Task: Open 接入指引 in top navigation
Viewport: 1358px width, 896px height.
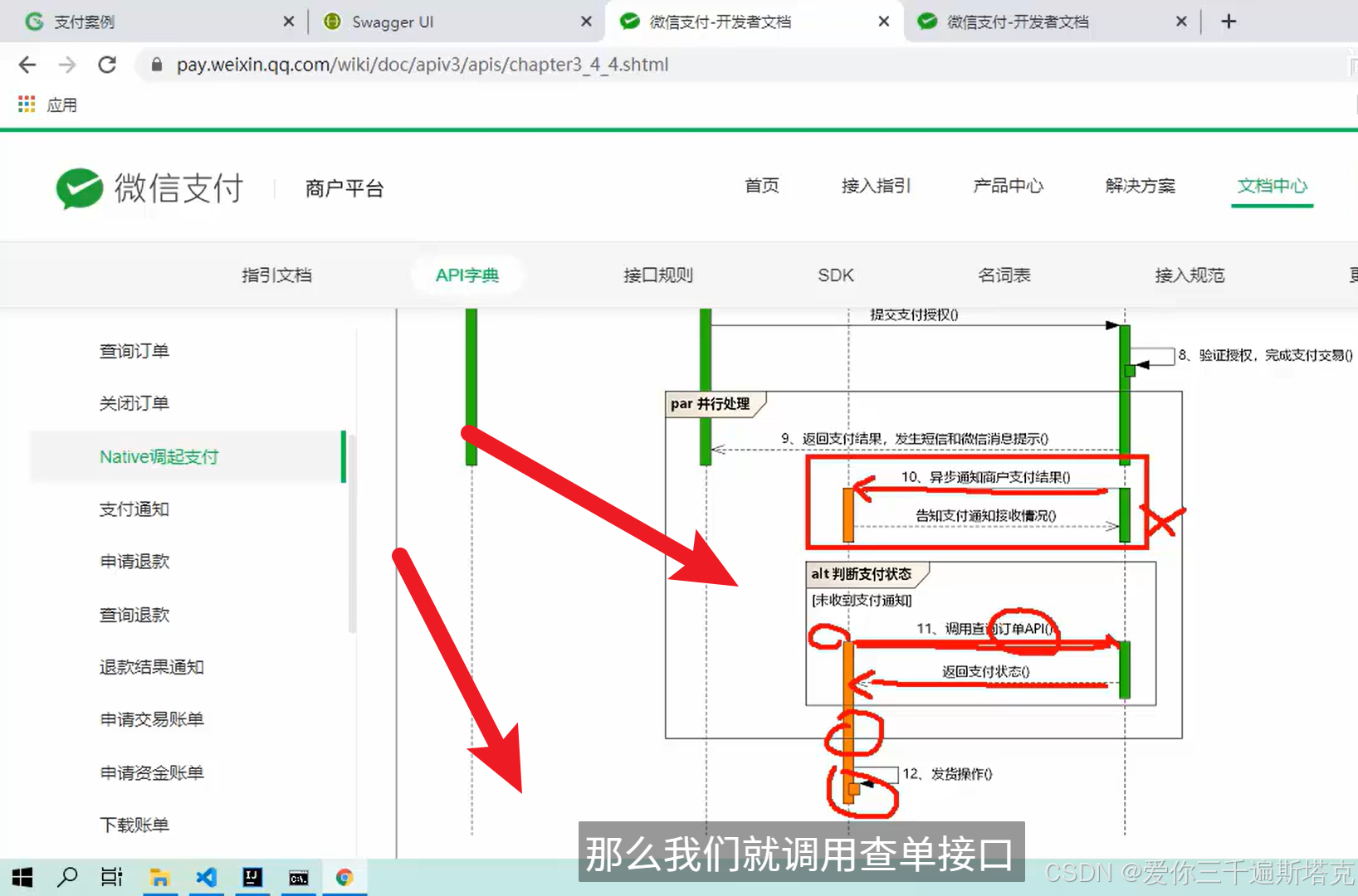Action: [877, 186]
